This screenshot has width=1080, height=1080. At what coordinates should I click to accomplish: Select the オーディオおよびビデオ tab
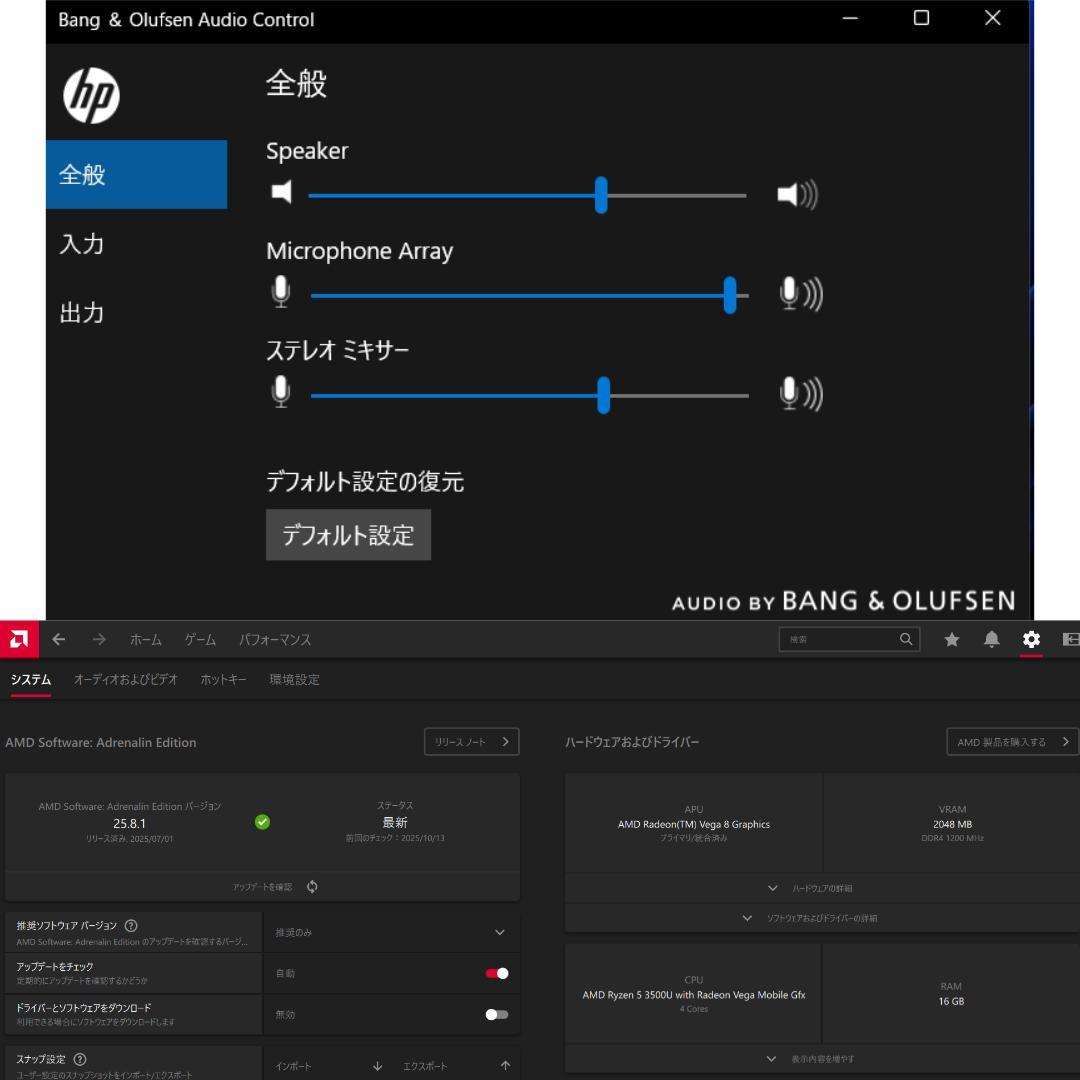(x=122, y=679)
